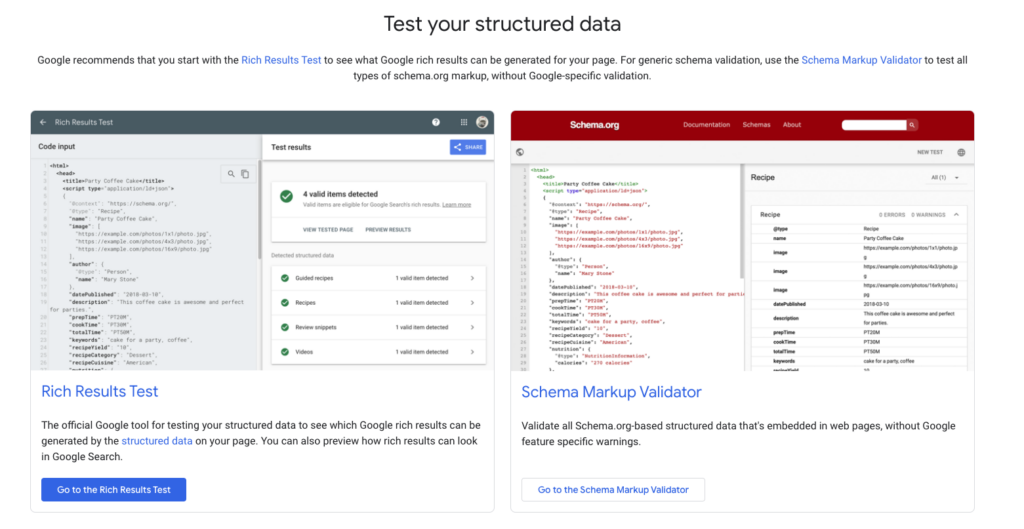Open the Schemas menu on Schema.org
1024x529 pixels.
click(x=756, y=125)
